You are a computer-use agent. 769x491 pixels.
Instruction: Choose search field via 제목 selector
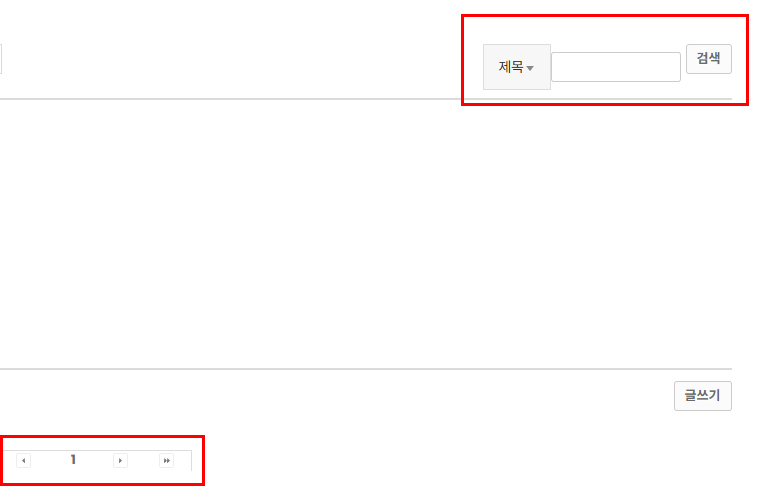point(517,67)
